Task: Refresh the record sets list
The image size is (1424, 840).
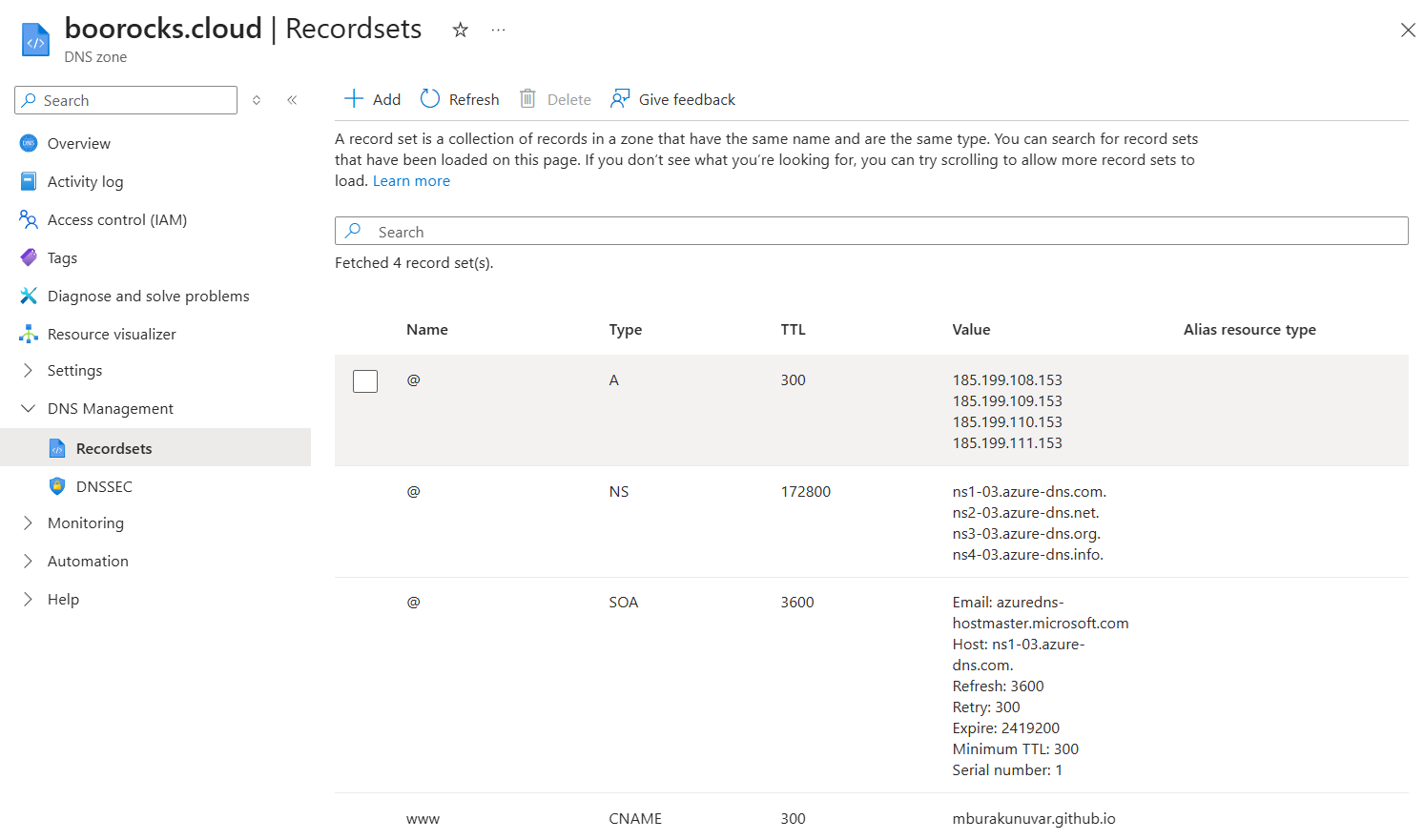Action: tap(460, 99)
